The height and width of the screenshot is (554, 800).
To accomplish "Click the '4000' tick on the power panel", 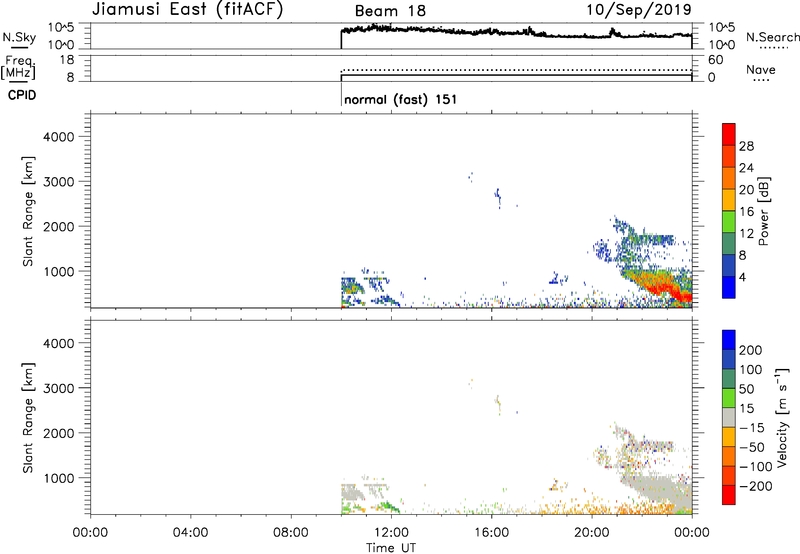I will point(58,137).
